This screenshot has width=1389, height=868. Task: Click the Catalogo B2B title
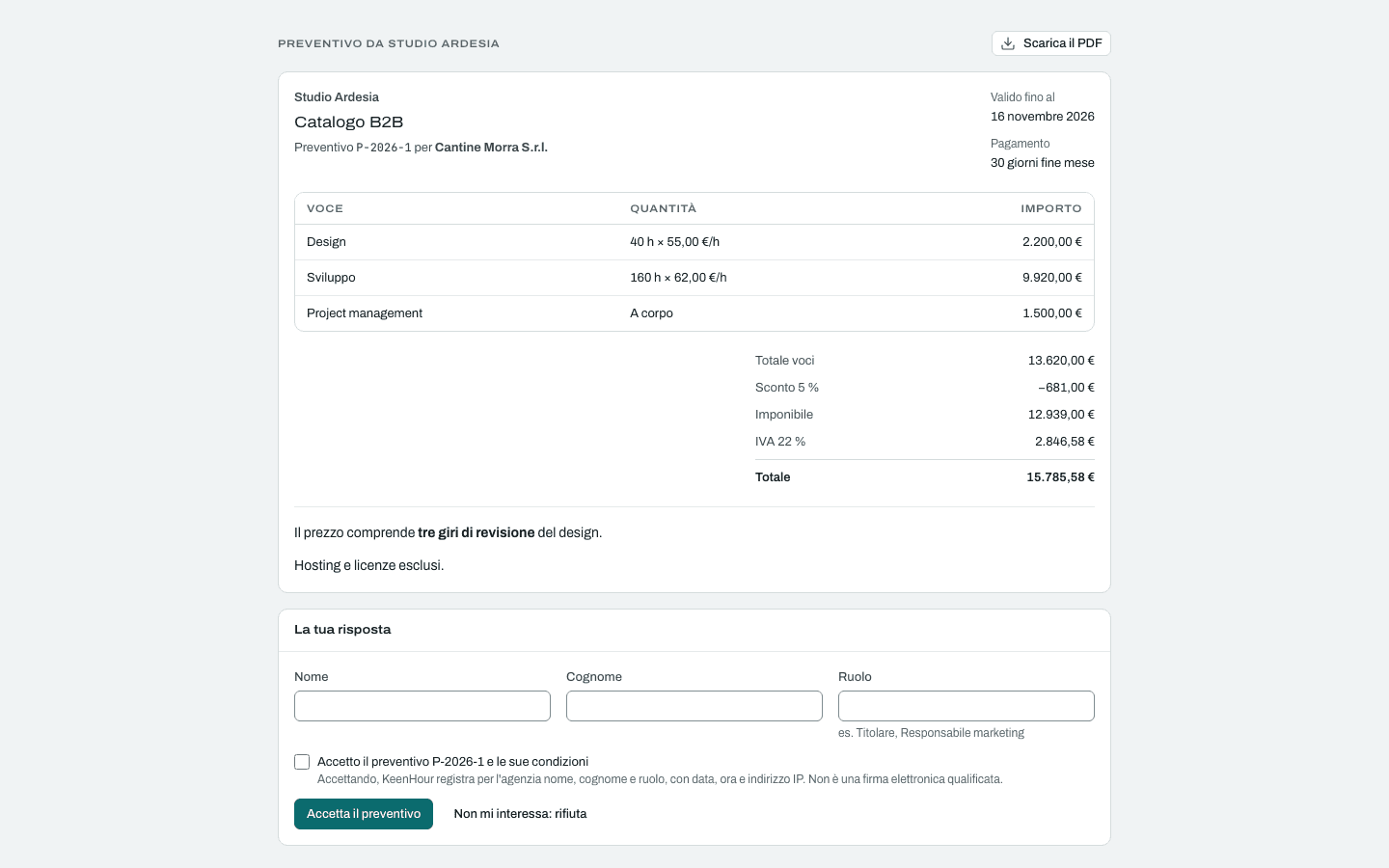coord(349,122)
